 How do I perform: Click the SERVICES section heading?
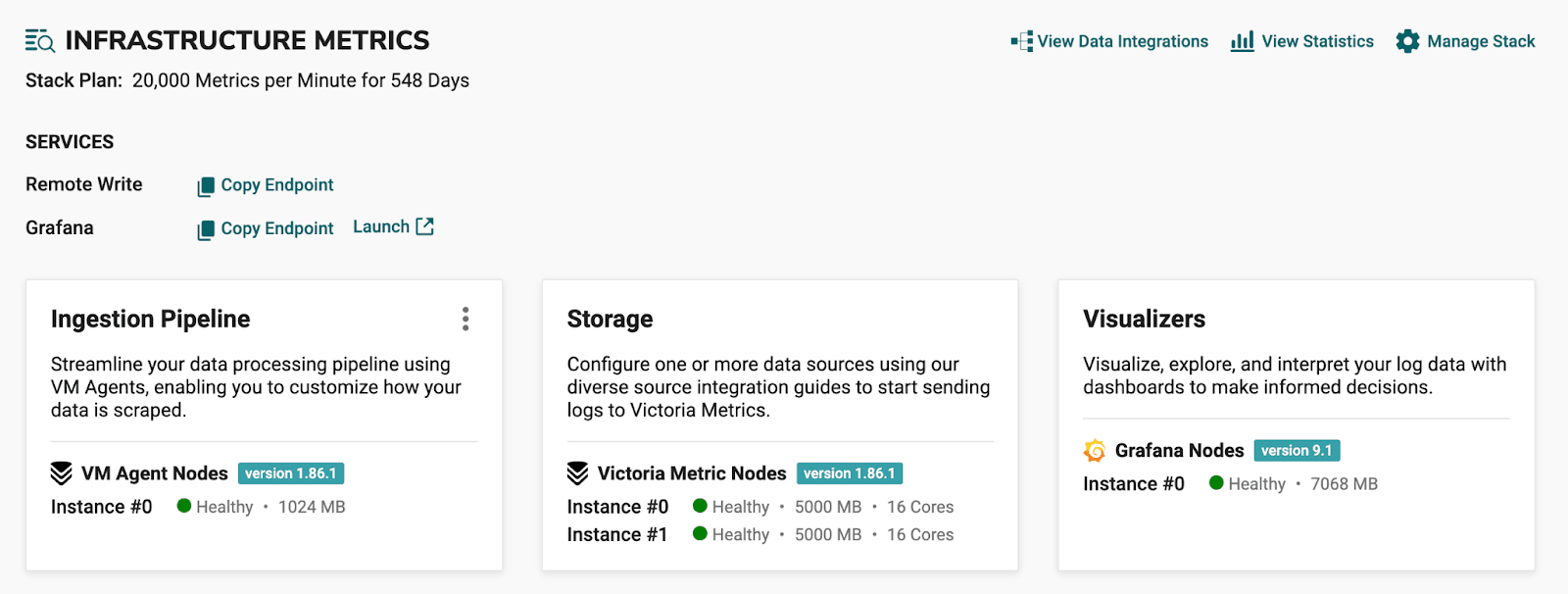coord(70,142)
